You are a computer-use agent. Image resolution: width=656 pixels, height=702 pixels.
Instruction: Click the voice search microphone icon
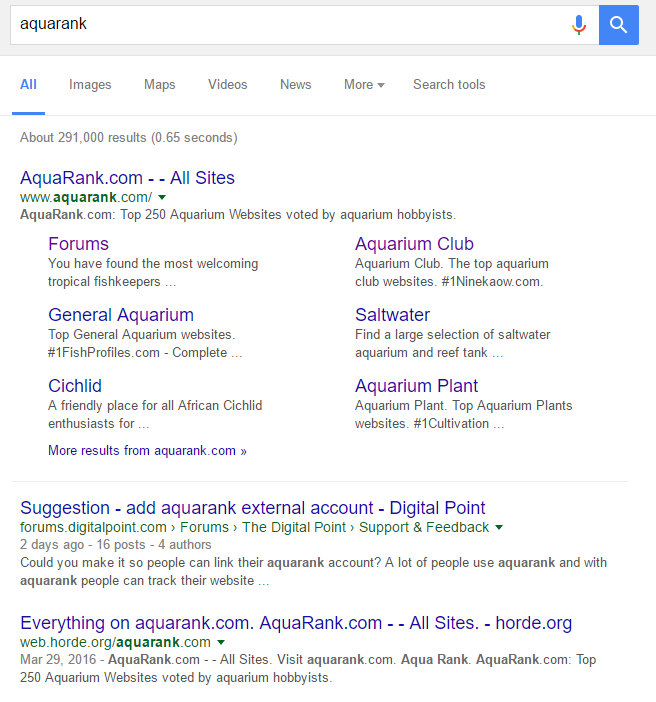578,25
